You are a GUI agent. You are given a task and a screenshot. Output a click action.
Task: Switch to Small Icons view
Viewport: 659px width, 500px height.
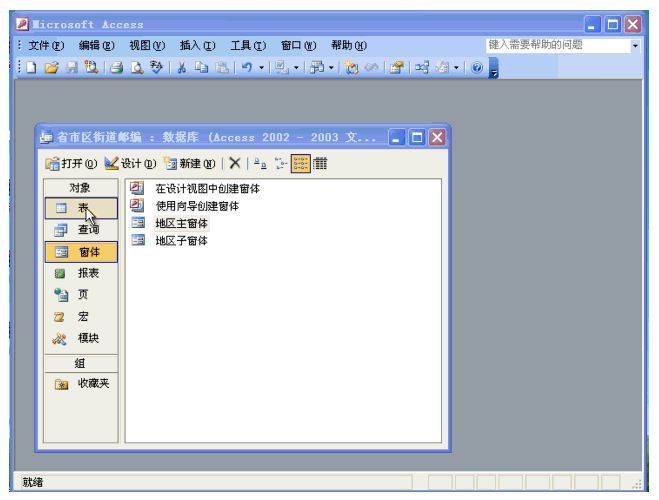(x=280, y=163)
